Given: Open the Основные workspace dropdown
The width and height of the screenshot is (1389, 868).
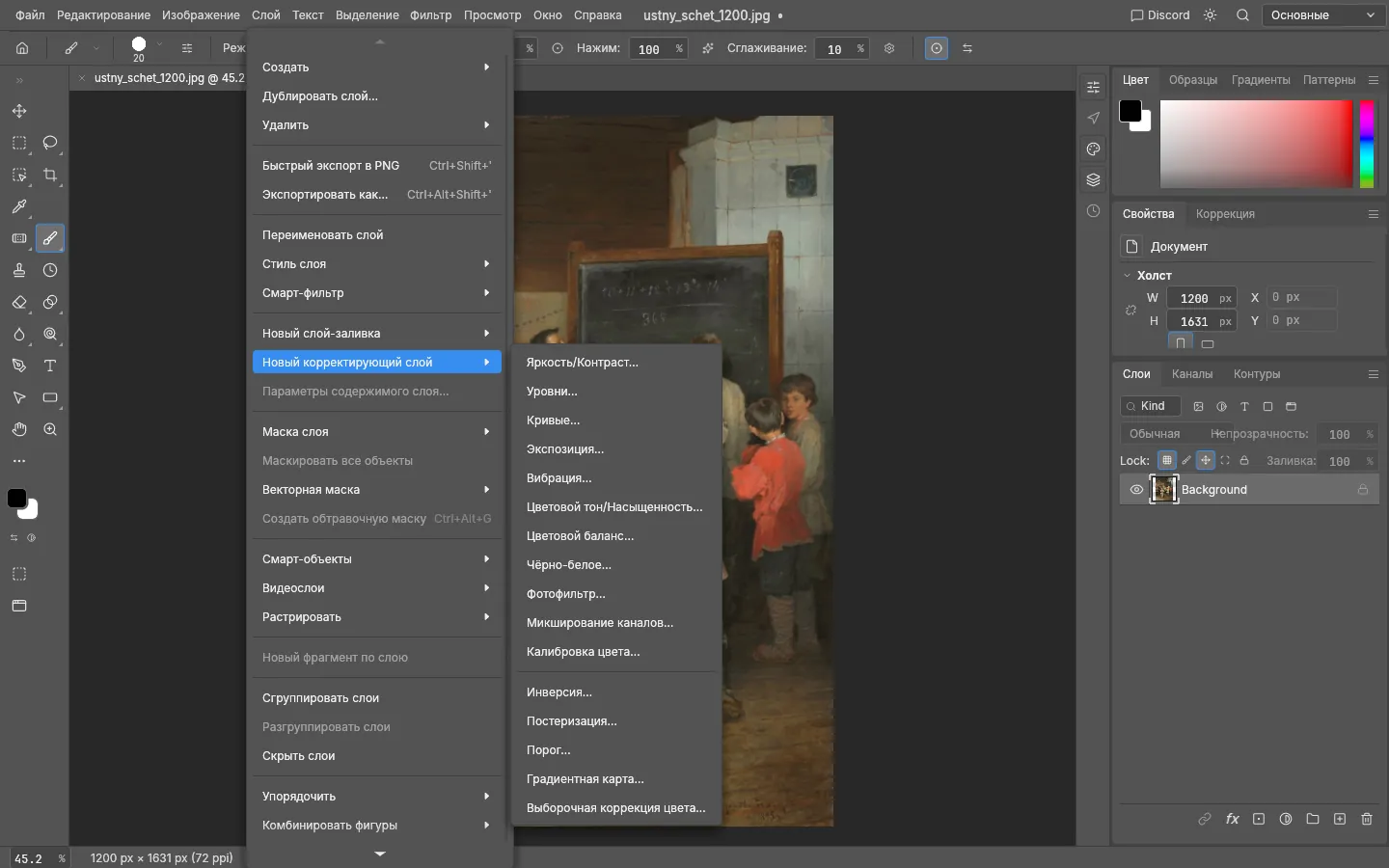Looking at the screenshot, I should pyautogui.click(x=1323, y=15).
